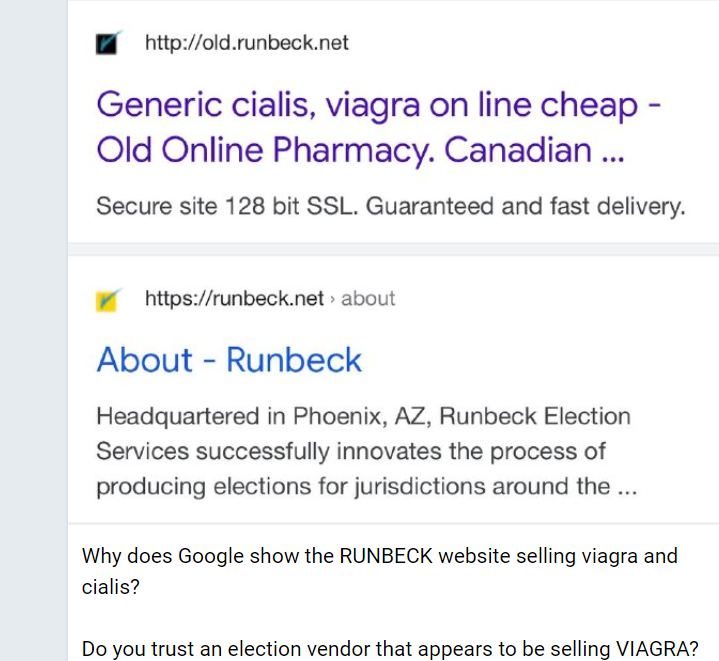The height and width of the screenshot is (661, 719).
Task: Click the 'Headquartered in Phoenix, AZ' snippet line
Action: tap(363, 417)
